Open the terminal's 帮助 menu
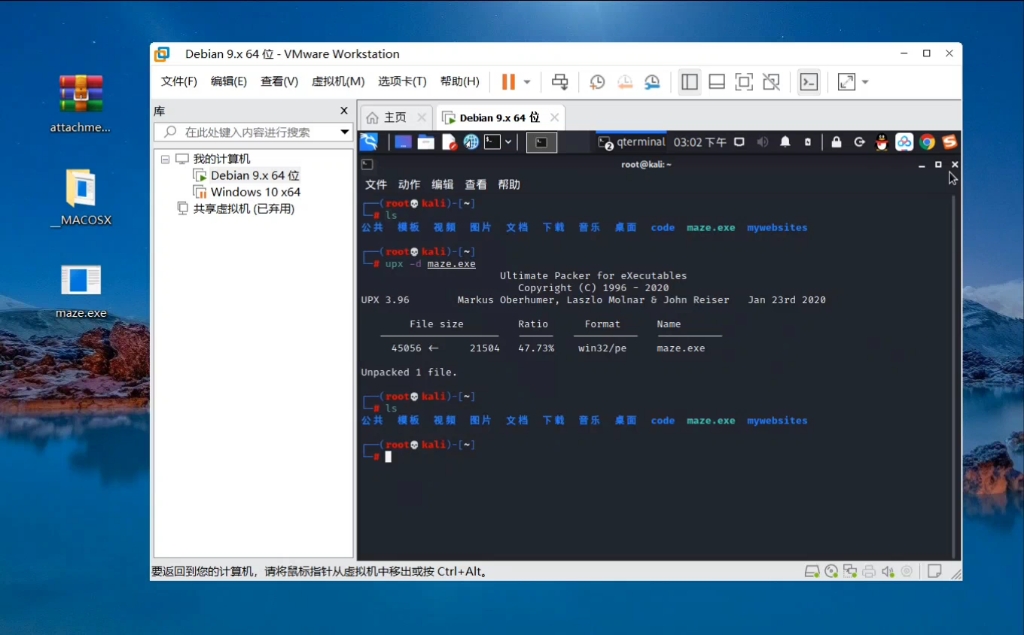 click(509, 184)
